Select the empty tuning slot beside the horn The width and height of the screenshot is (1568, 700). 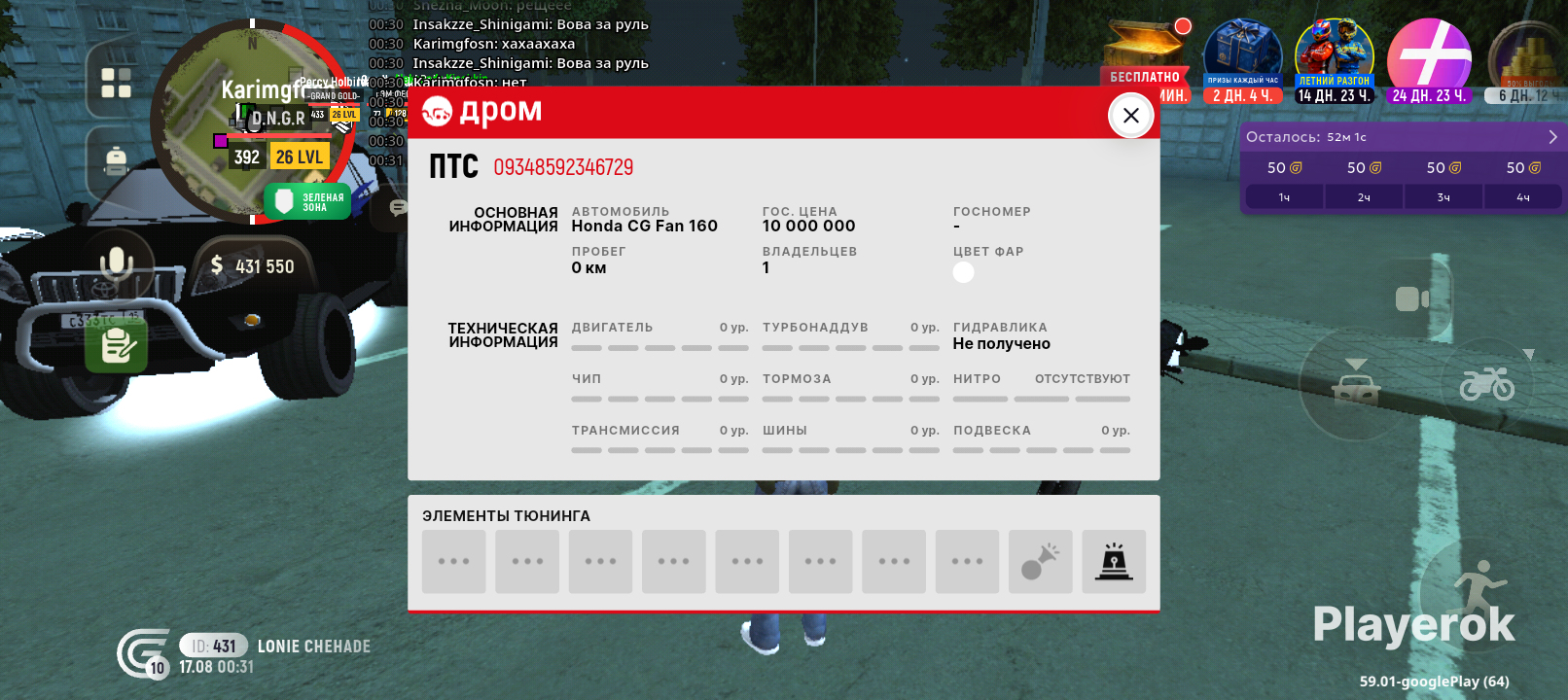pyautogui.click(x=967, y=561)
